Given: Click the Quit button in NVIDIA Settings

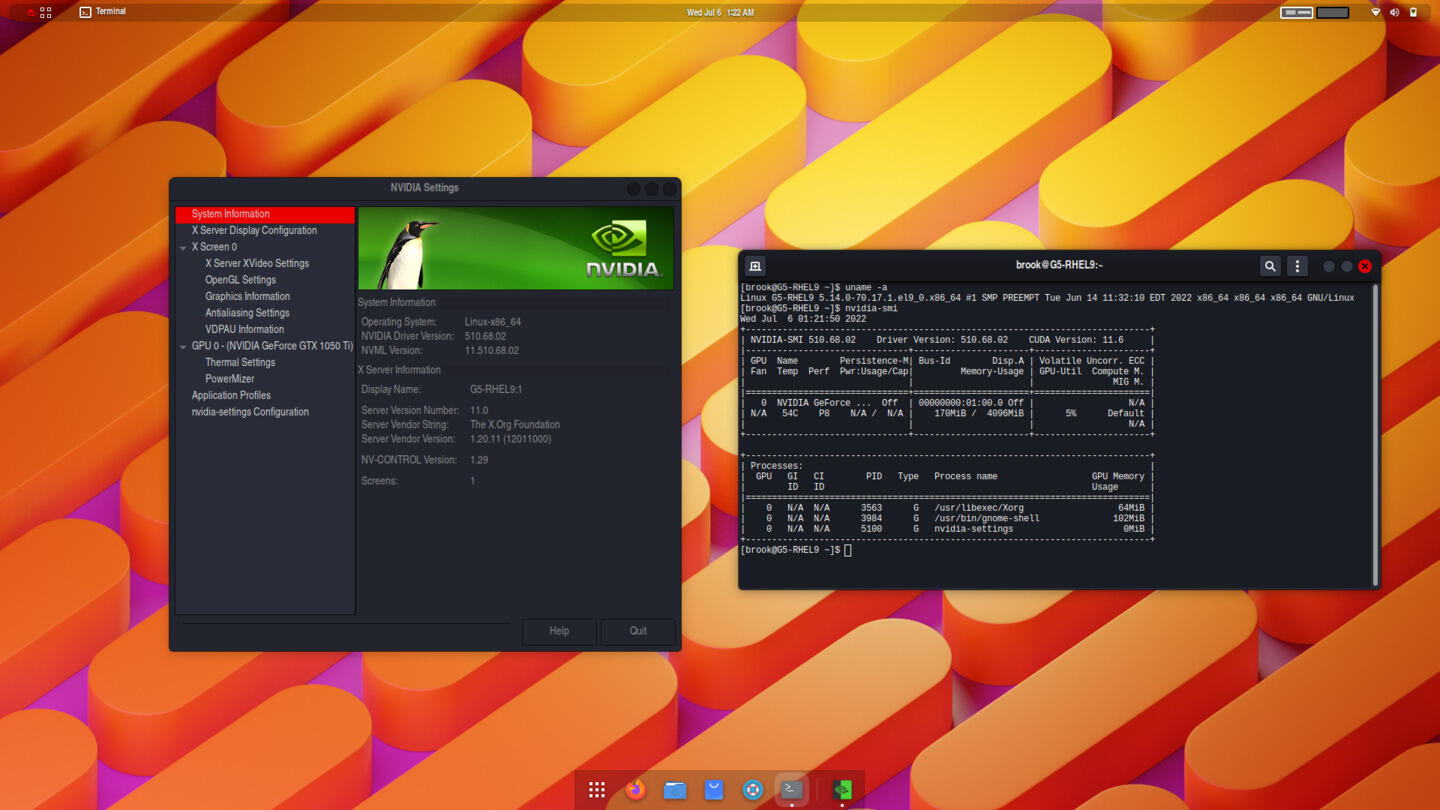Looking at the screenshot, I should click(x=638, y=631).
